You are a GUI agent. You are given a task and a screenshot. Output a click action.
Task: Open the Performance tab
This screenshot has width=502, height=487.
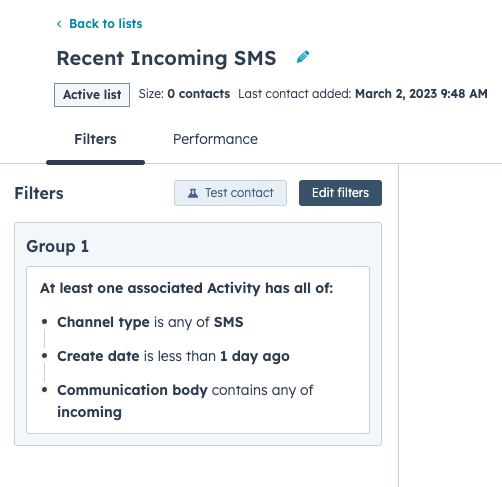click(x=215, y=139)
